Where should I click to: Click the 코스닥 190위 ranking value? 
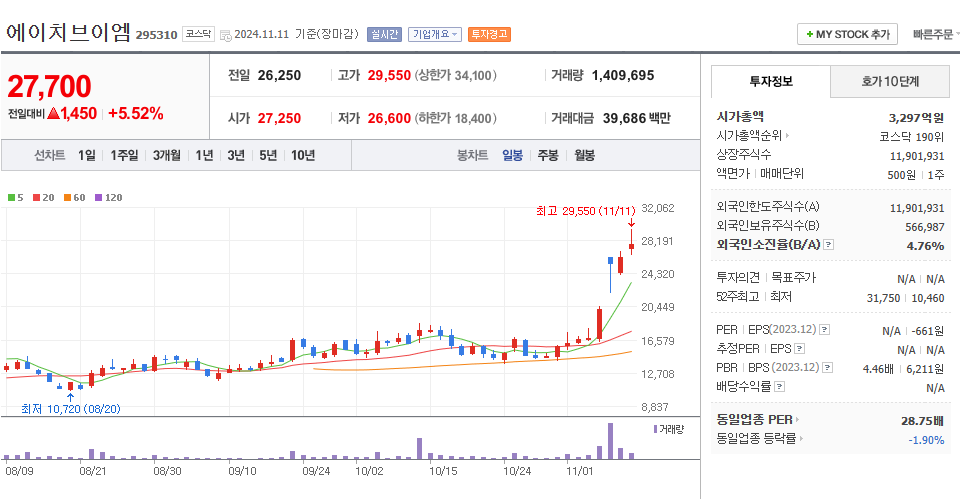point(912,137)
